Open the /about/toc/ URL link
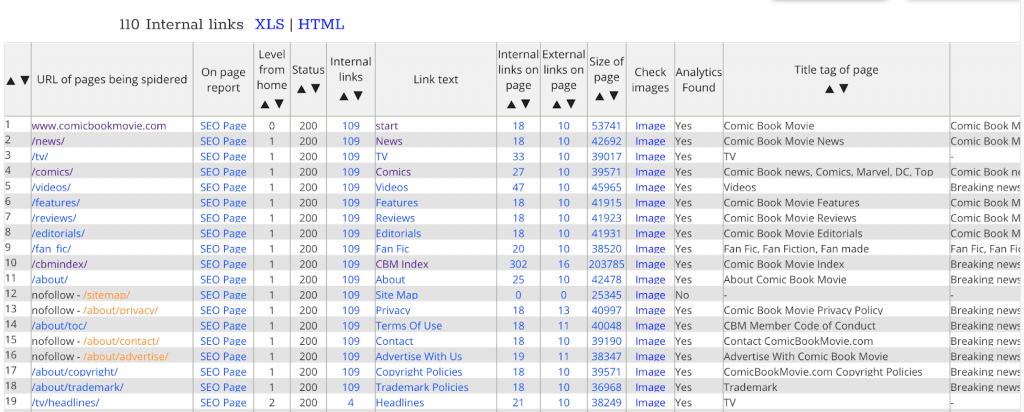 tap(59, 326)
